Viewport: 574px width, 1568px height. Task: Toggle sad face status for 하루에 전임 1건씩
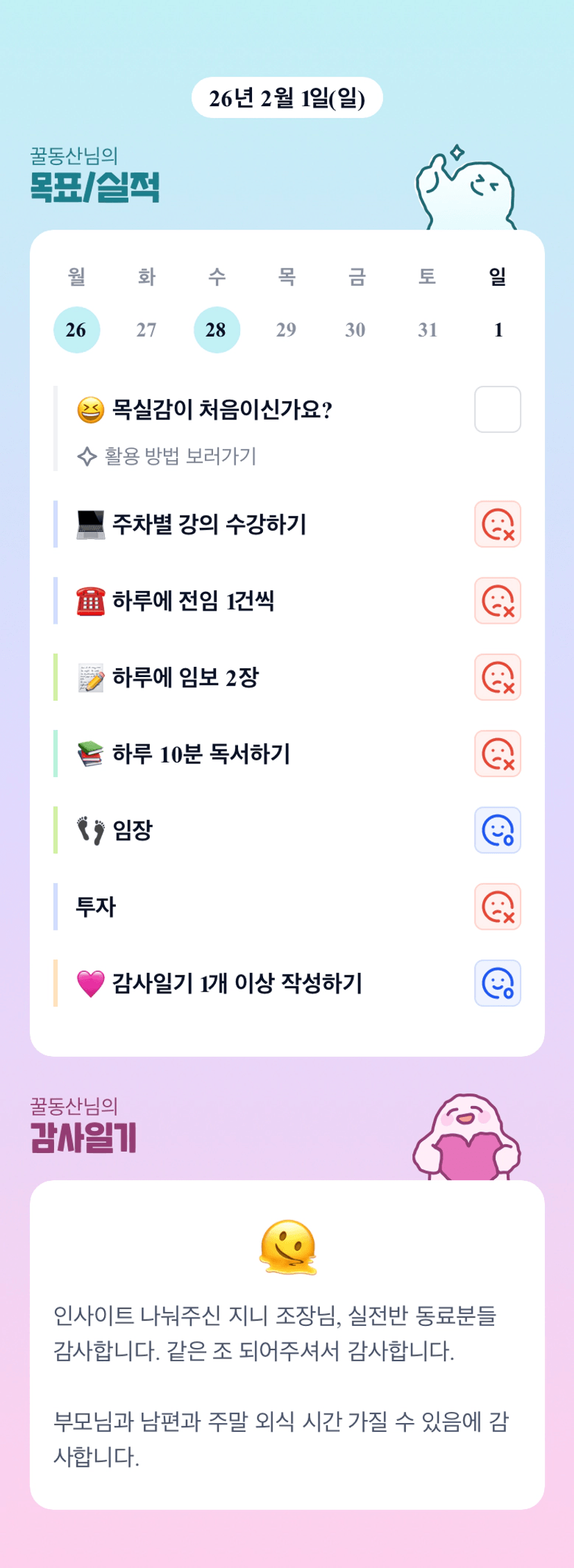click(497, 601)
